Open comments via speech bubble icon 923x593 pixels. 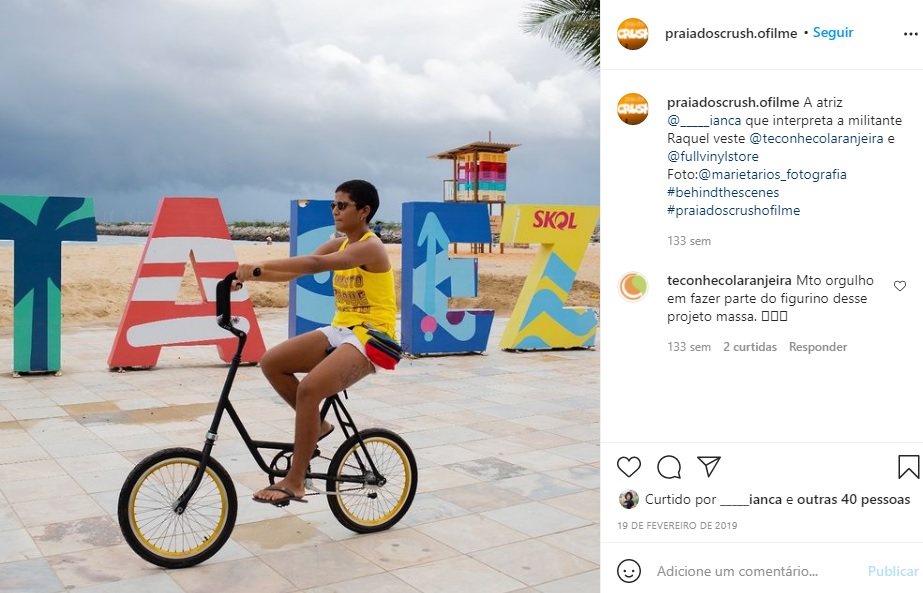(669, 466)
